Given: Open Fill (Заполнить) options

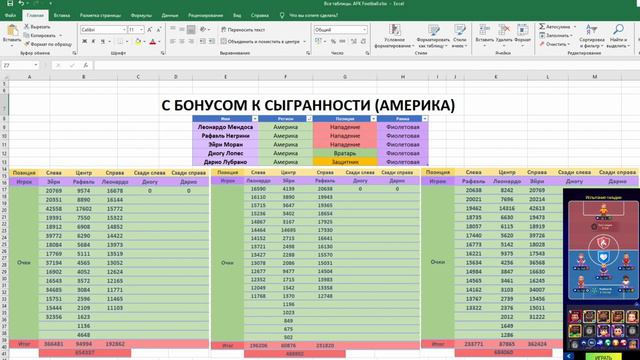Looking at the screenshot, I should 556,36.
